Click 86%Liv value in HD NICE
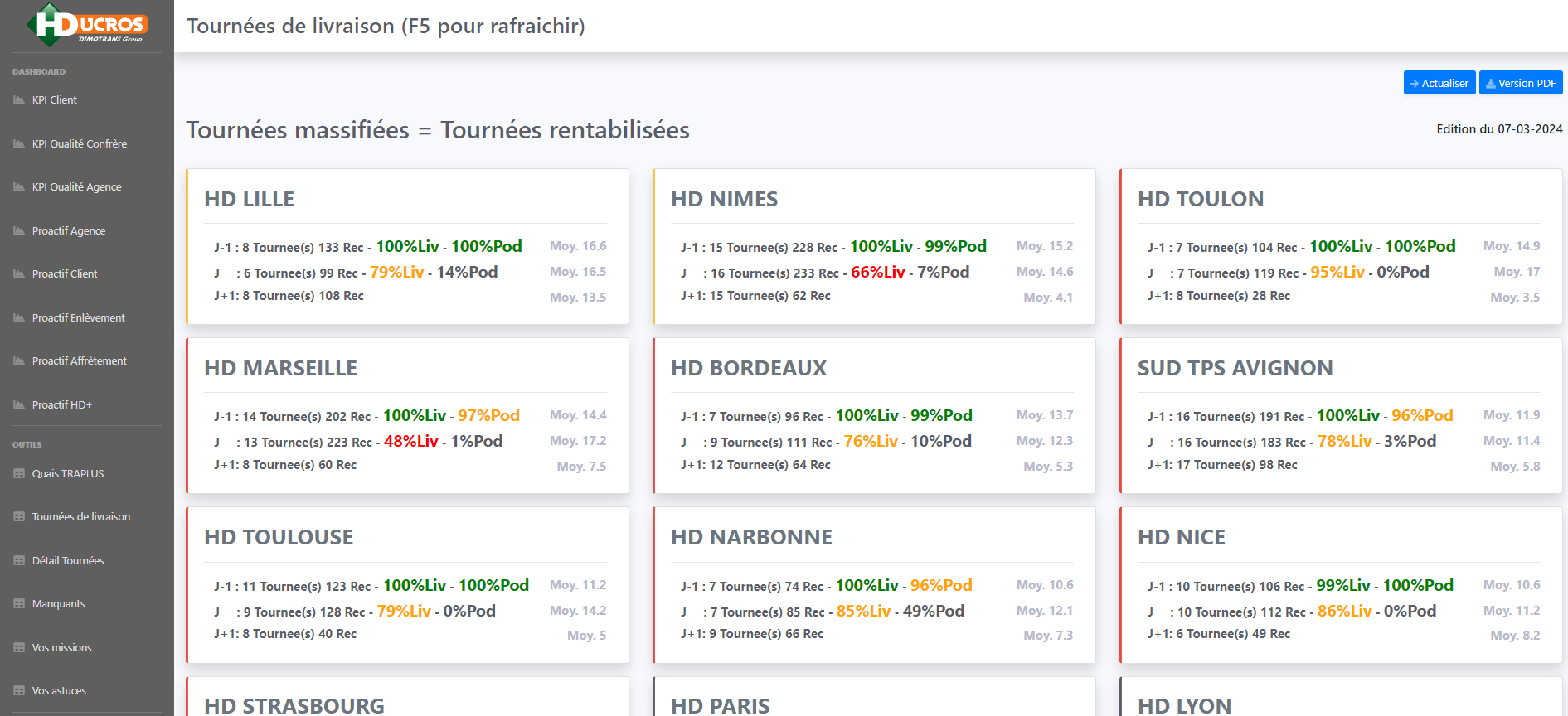The width and height of the screenshot is (1568, 716). [x=1345, y=612]
